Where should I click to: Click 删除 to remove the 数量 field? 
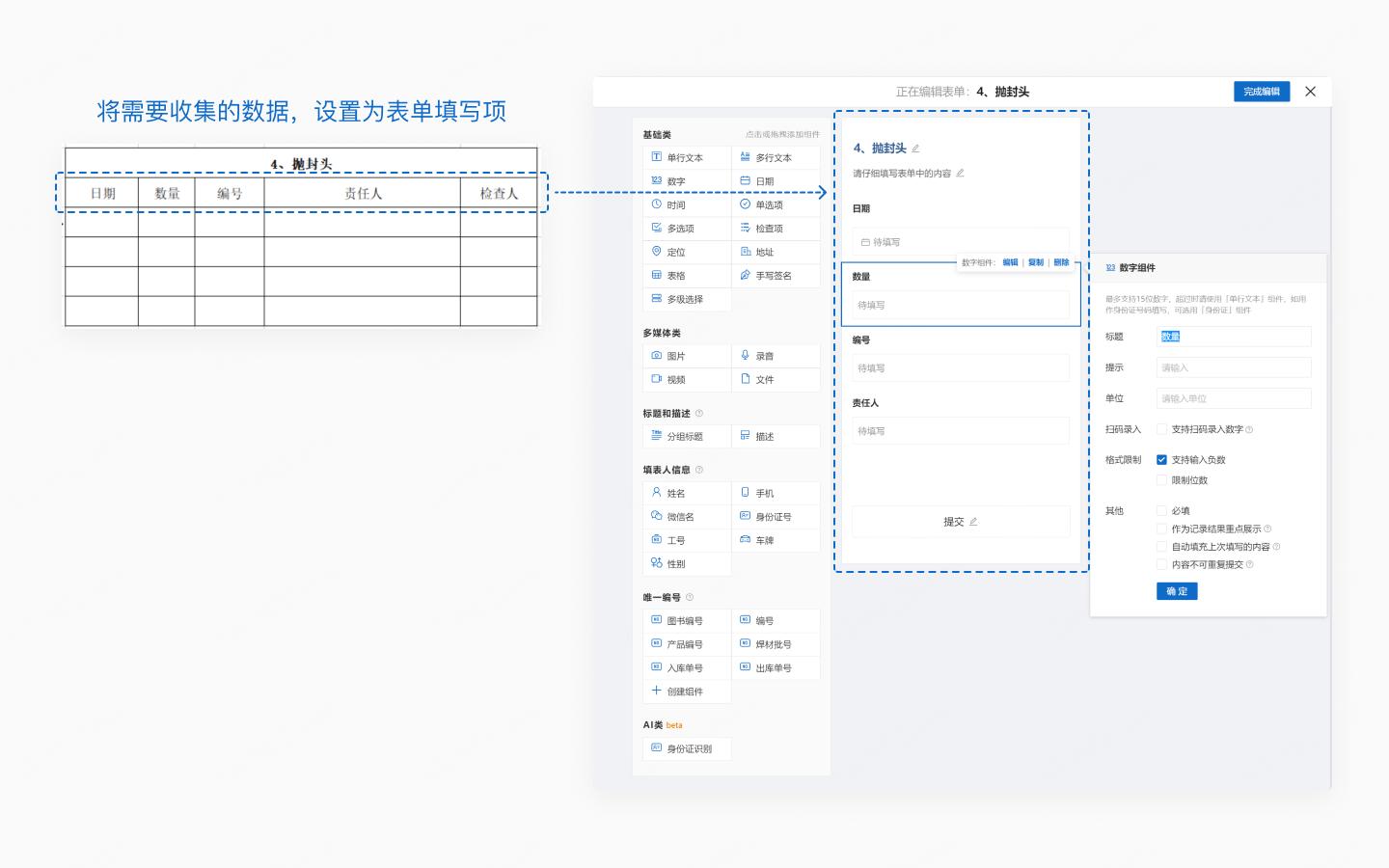(1061, 262)
